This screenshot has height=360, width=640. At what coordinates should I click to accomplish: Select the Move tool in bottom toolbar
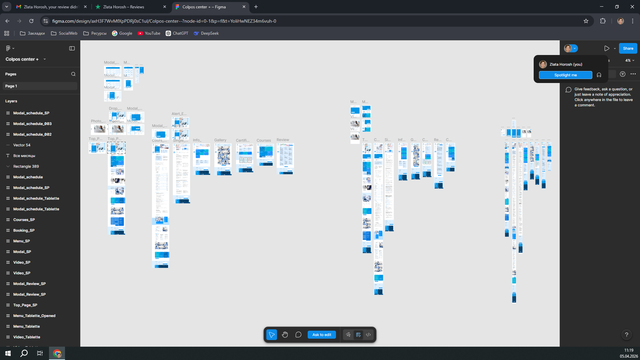coord(271,335)
